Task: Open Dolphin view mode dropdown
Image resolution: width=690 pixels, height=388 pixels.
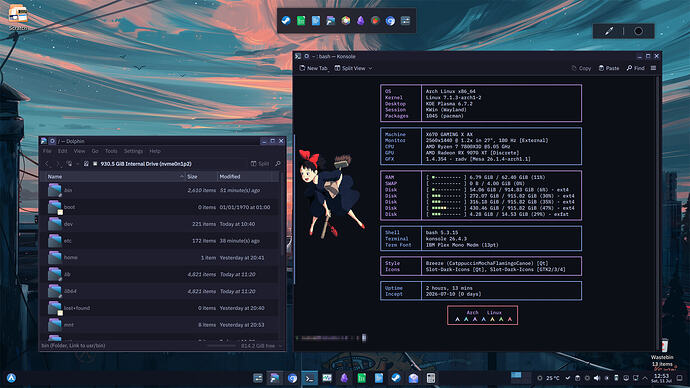Action: tap(72, 164)
